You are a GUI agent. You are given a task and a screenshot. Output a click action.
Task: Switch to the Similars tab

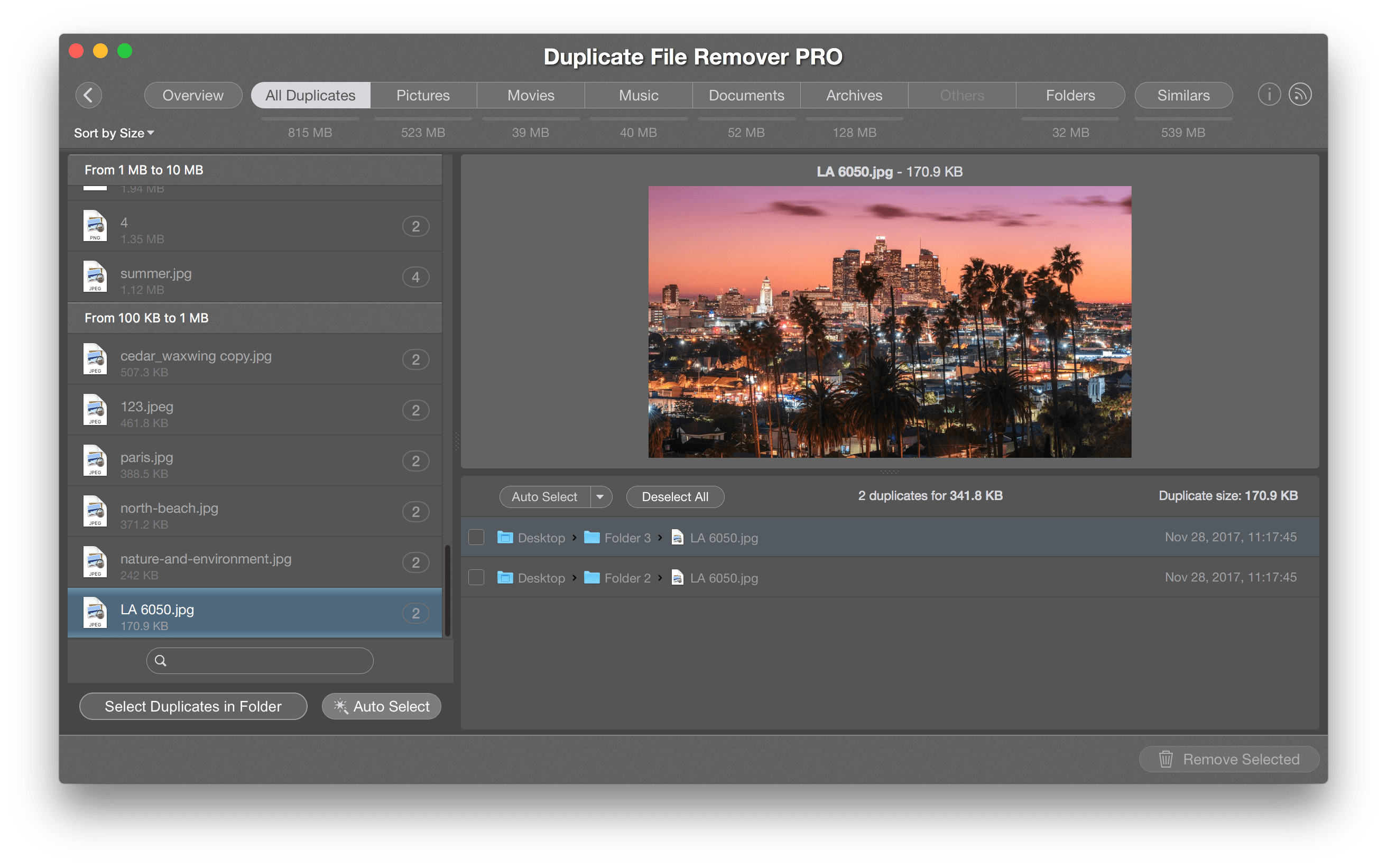point(1183,95)
